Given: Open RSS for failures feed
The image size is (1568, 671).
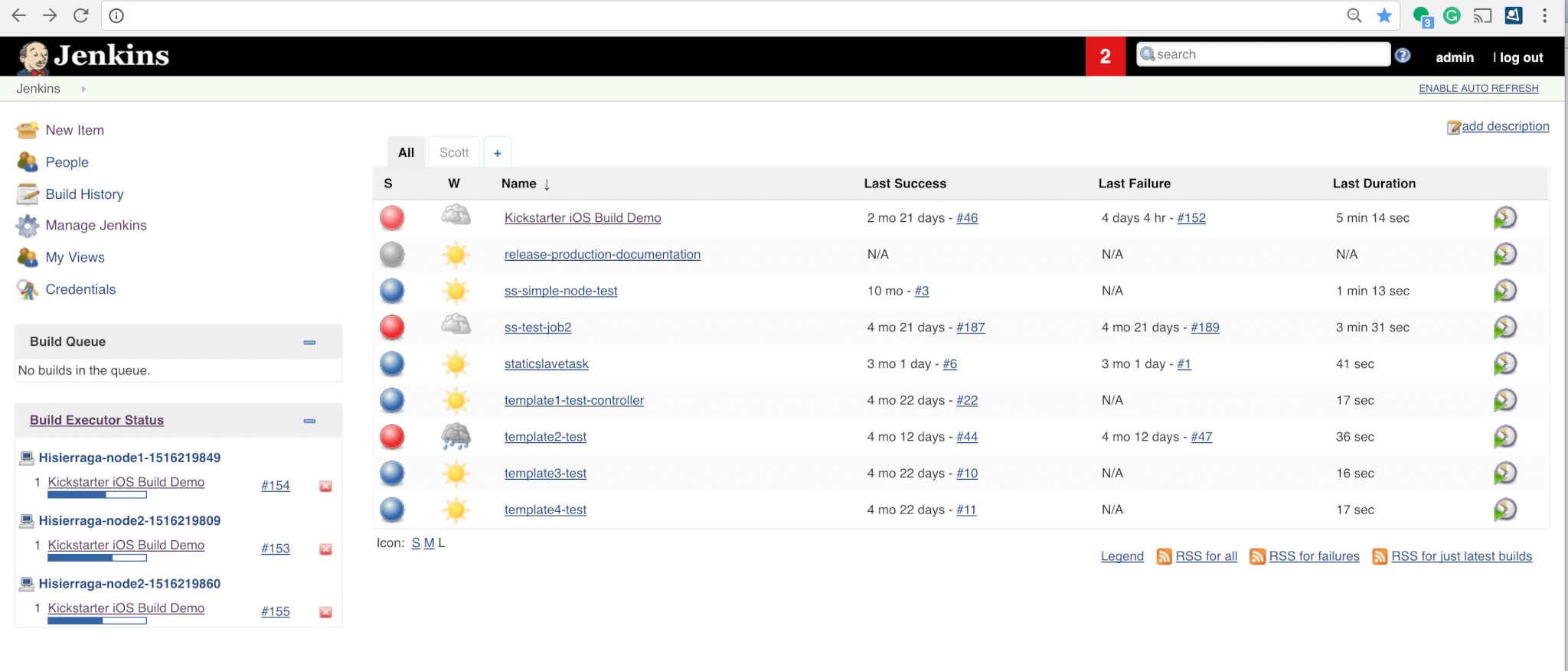Looking at the screenshot, I should tap(1314, 556).
